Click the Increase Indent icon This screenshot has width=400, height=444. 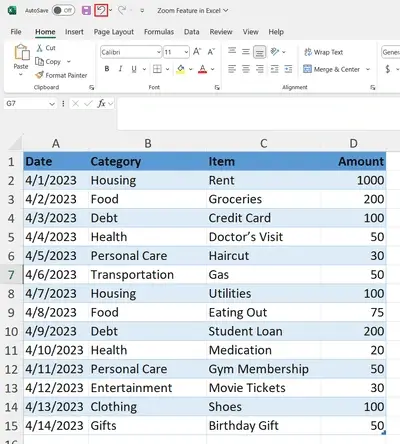tap(288, 69)
